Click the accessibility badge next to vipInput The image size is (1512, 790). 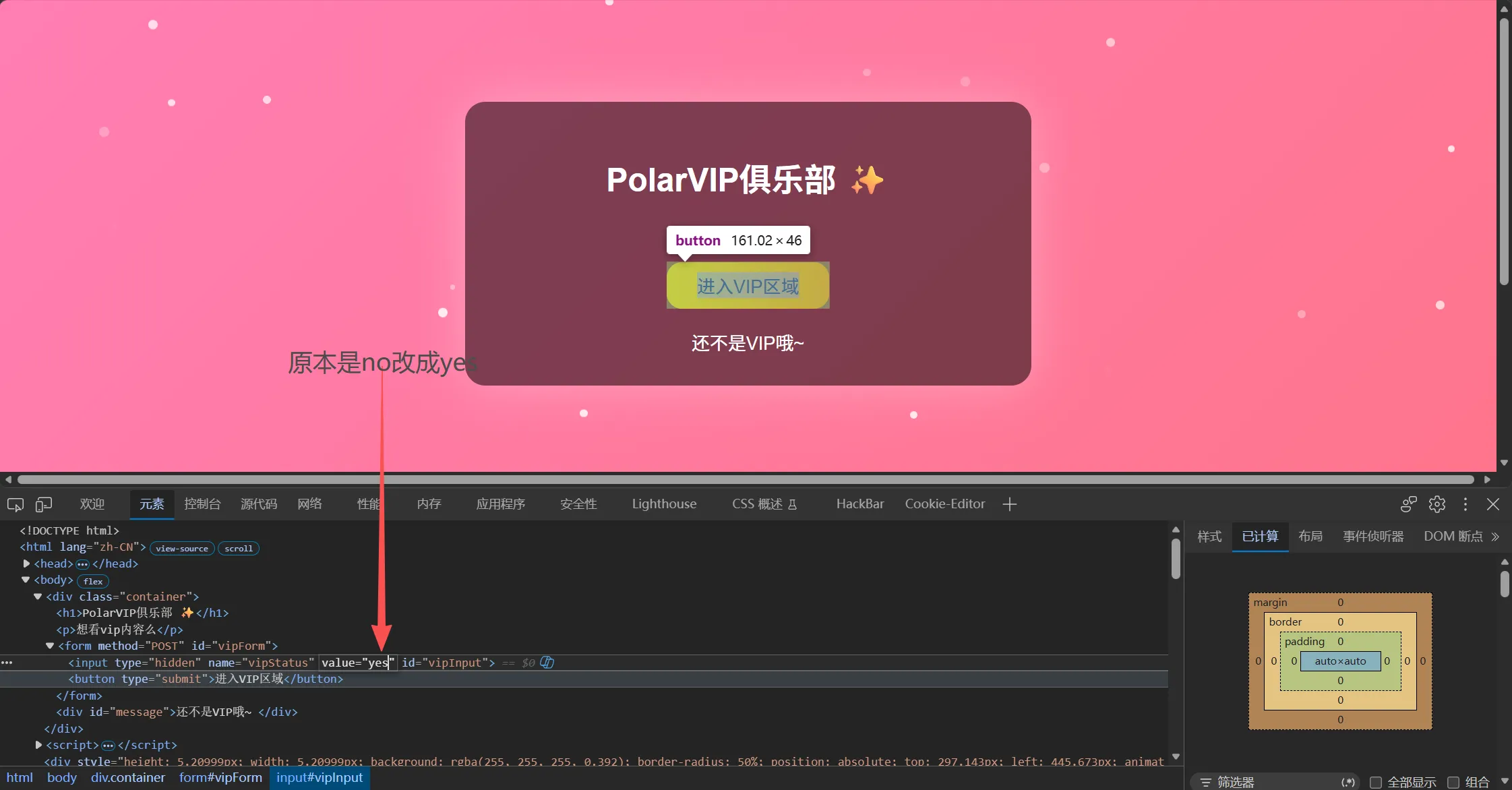click(547, 663)
